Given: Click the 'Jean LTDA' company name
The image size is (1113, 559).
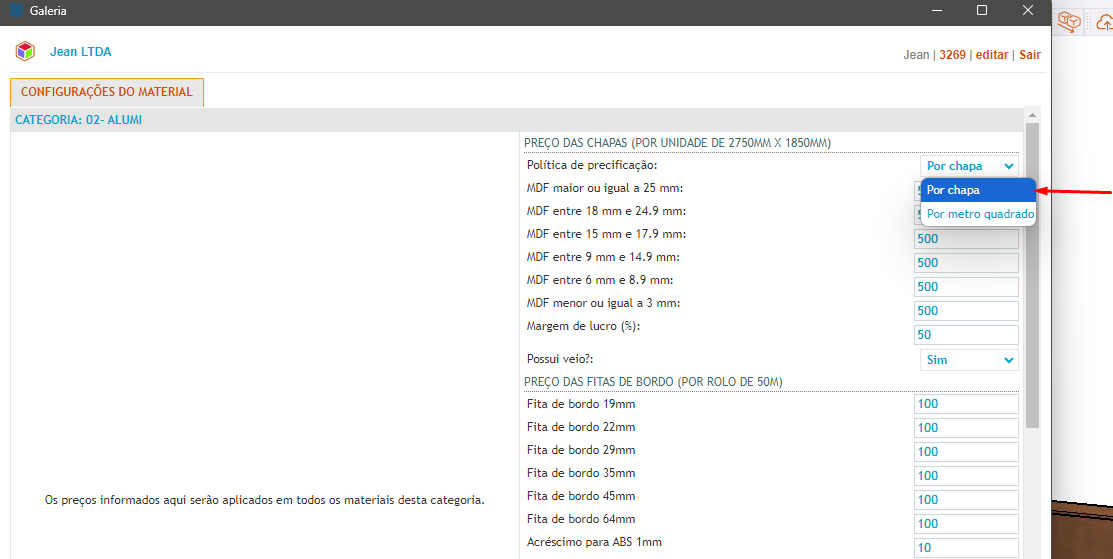Looking at the screenshot, I should click(81, 52).
